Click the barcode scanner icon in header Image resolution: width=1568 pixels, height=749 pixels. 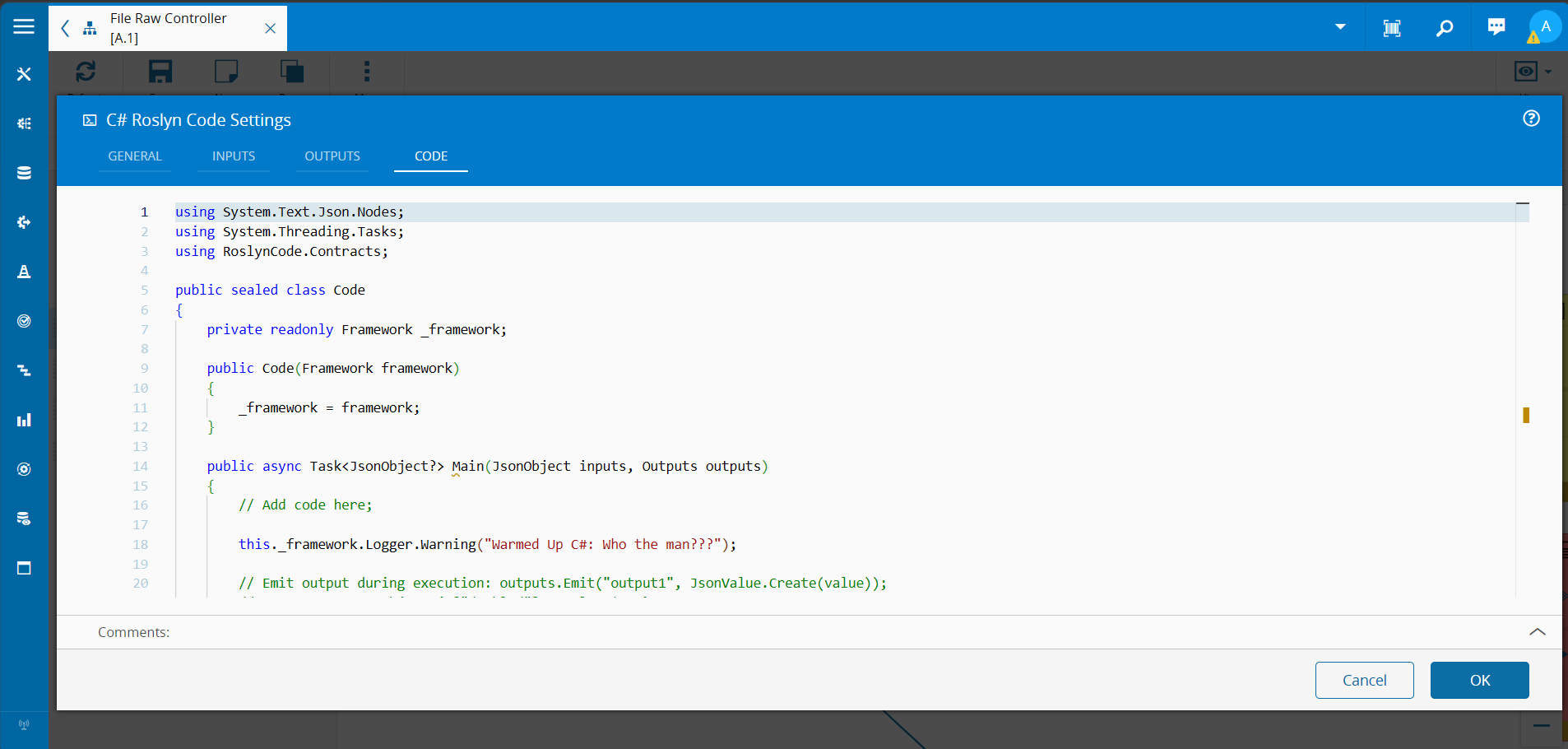[1392, 28]
